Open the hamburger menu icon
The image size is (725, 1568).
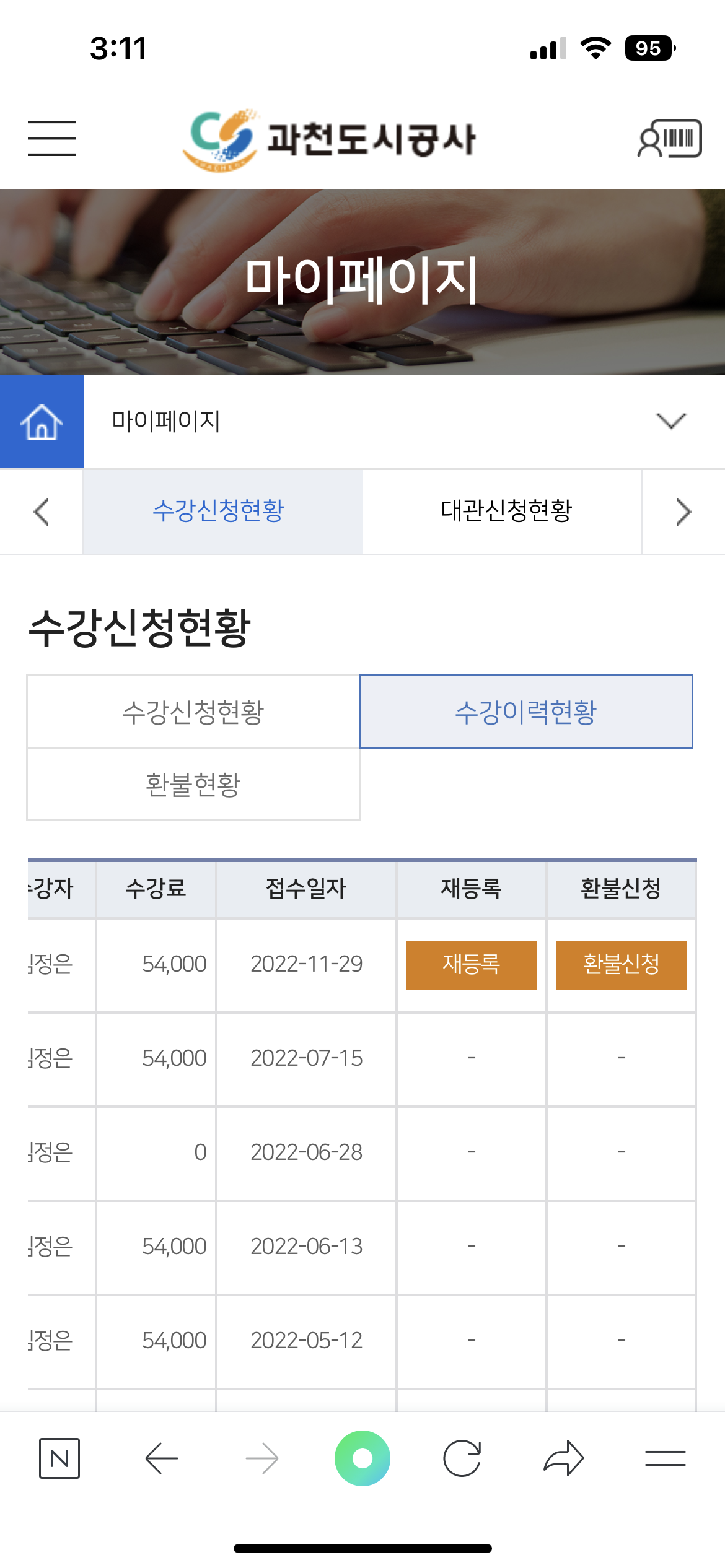[52, 138]
